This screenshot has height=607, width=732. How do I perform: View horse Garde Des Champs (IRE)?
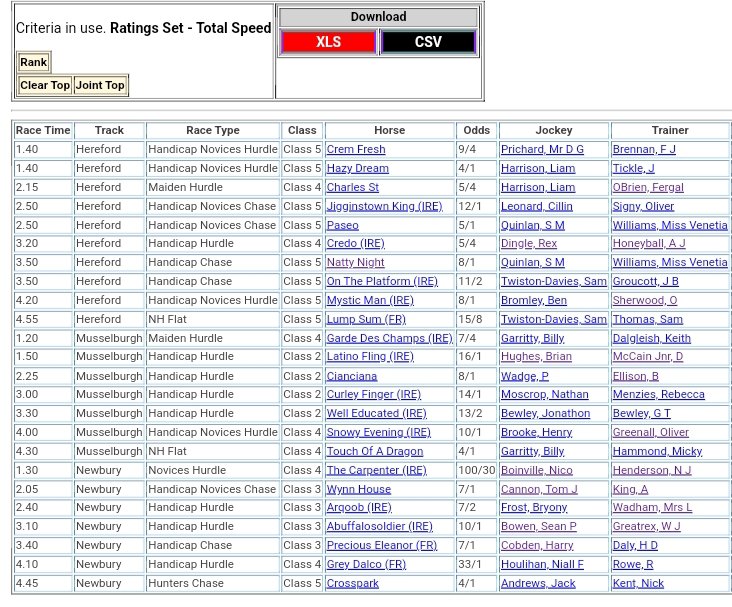(389, 338)
